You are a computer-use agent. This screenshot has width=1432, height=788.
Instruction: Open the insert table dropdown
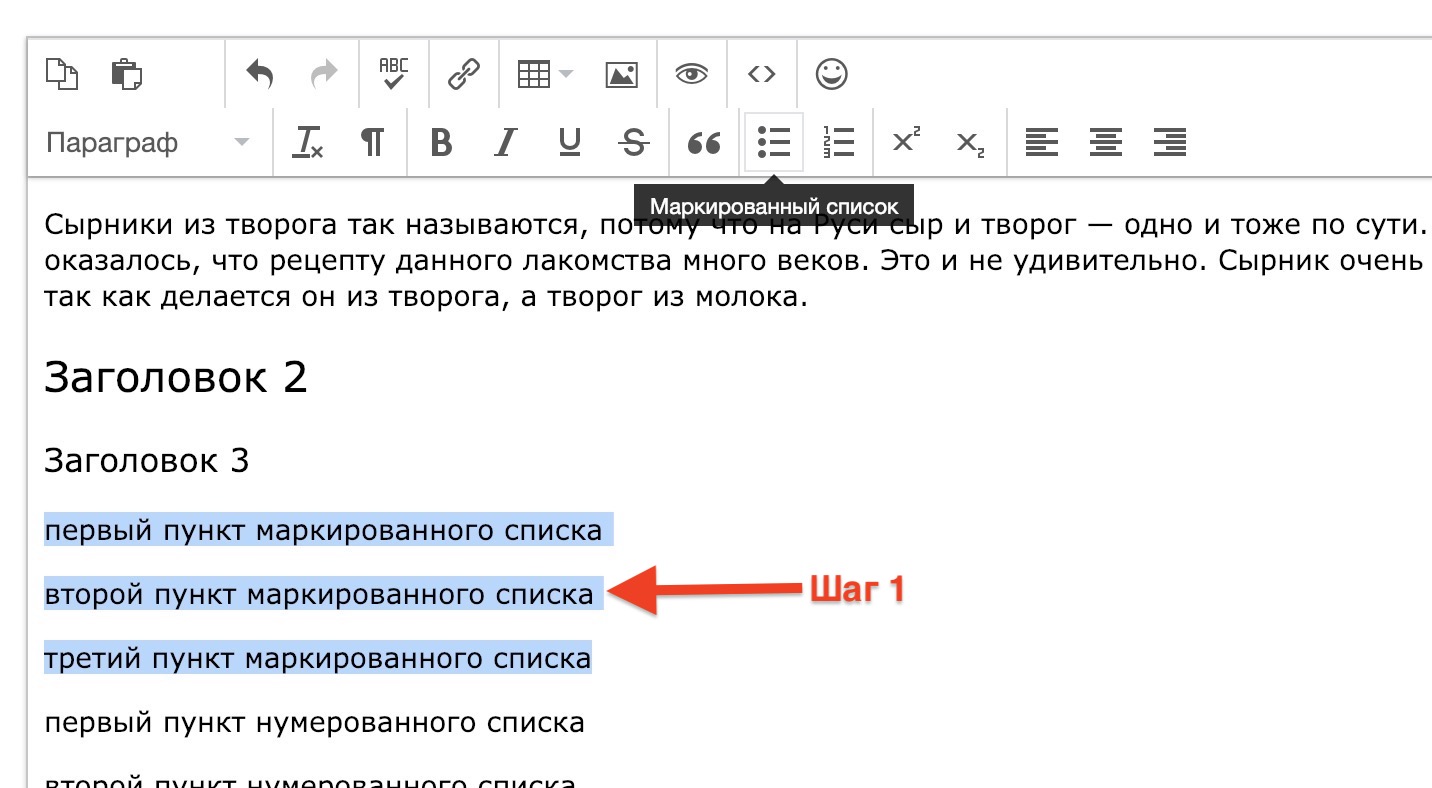(545, 74)
